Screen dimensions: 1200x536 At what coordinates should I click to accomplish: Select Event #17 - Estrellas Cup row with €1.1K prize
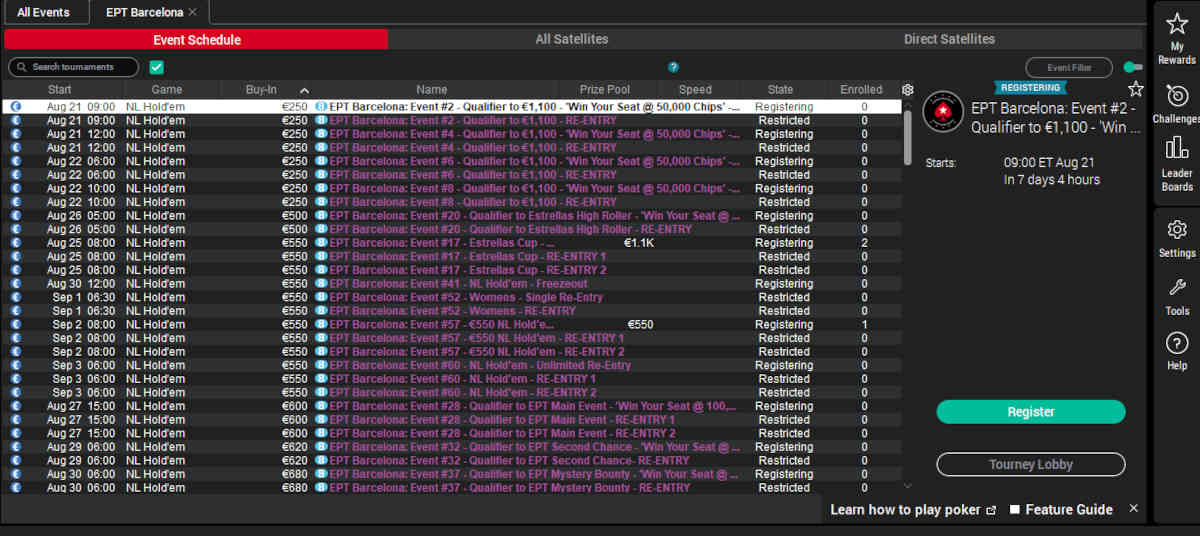point(452,243)
